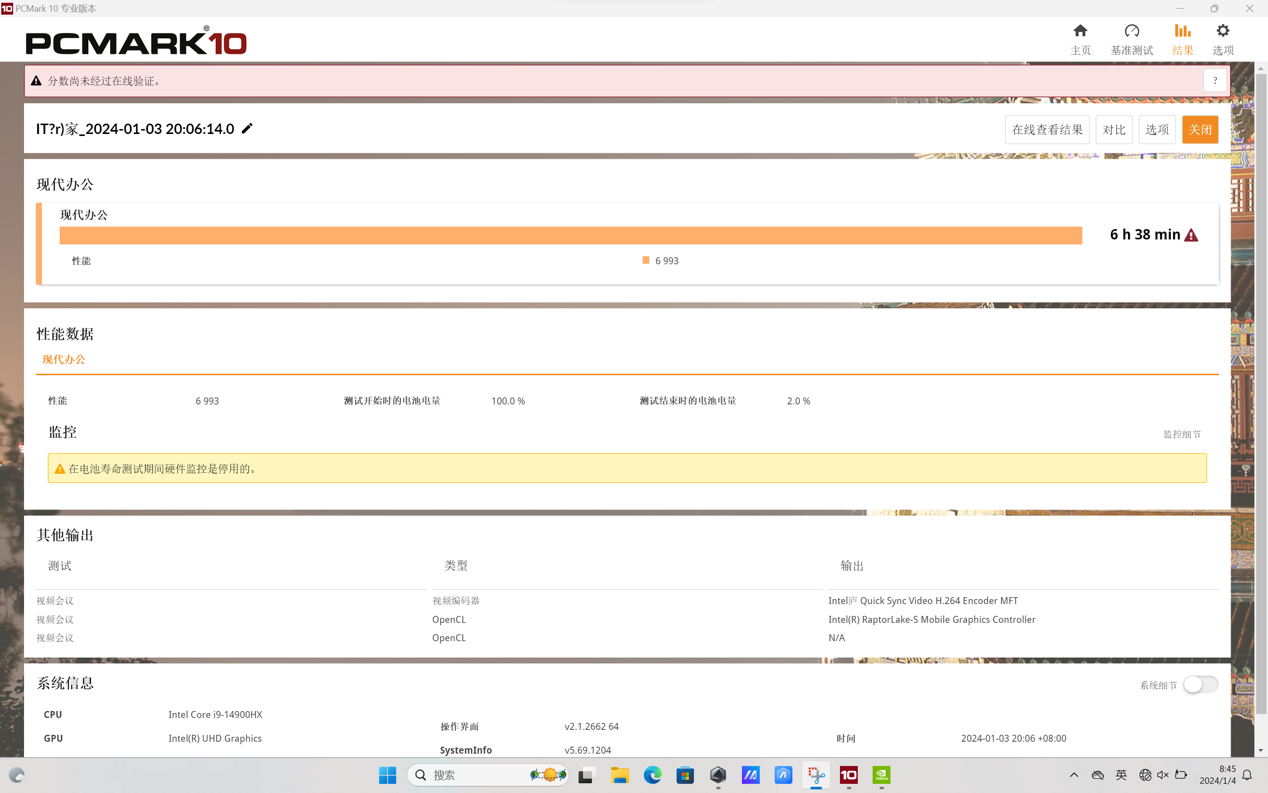
Task: Click the 对比 compare button
Action: 1113,130
